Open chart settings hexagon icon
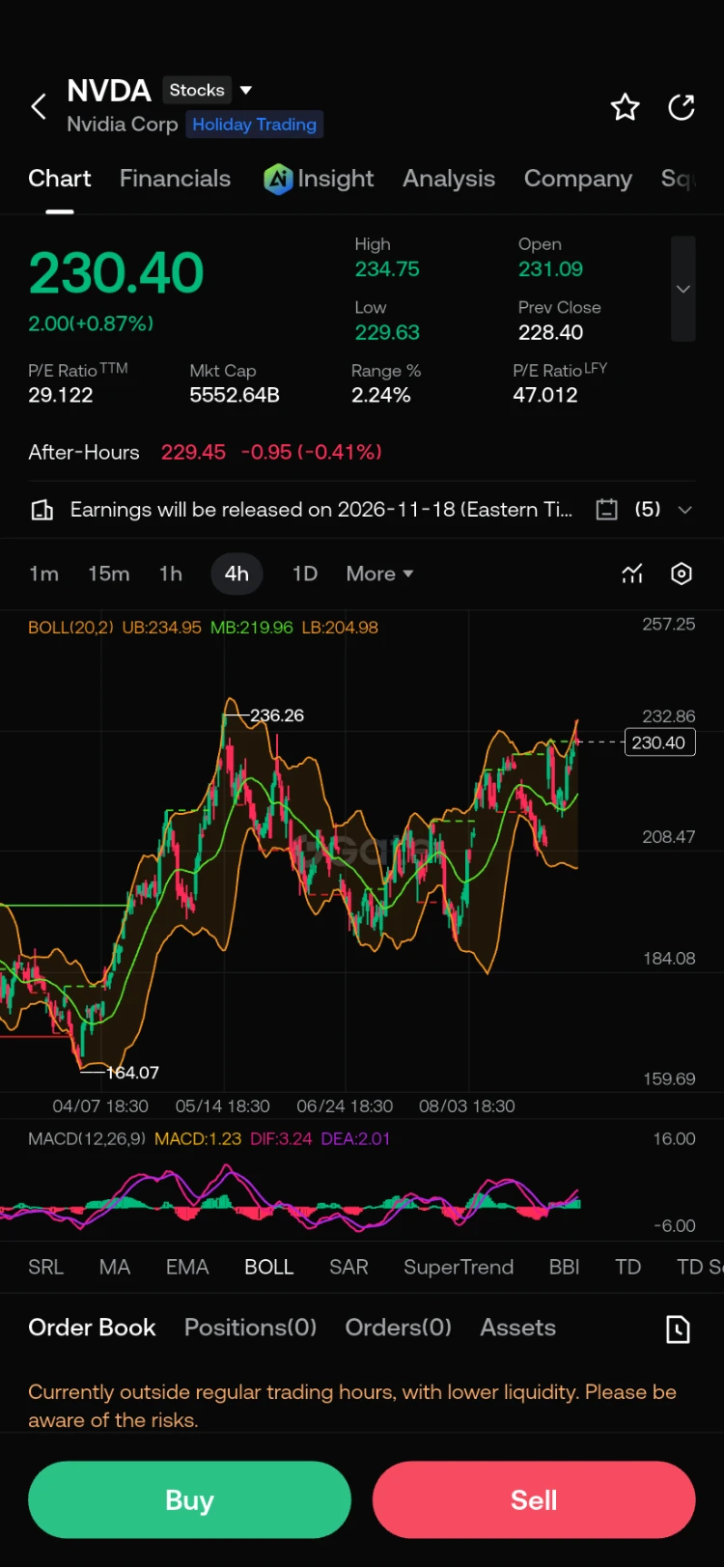724x1568 pixels. [x=682, y=574]
